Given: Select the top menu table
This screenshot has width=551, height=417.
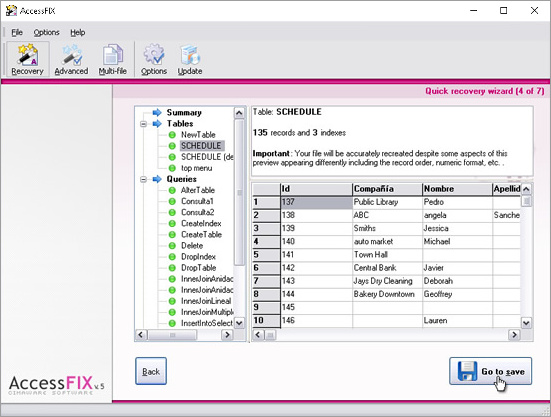Looking at the screenshot, I should (x=196, y=168).
